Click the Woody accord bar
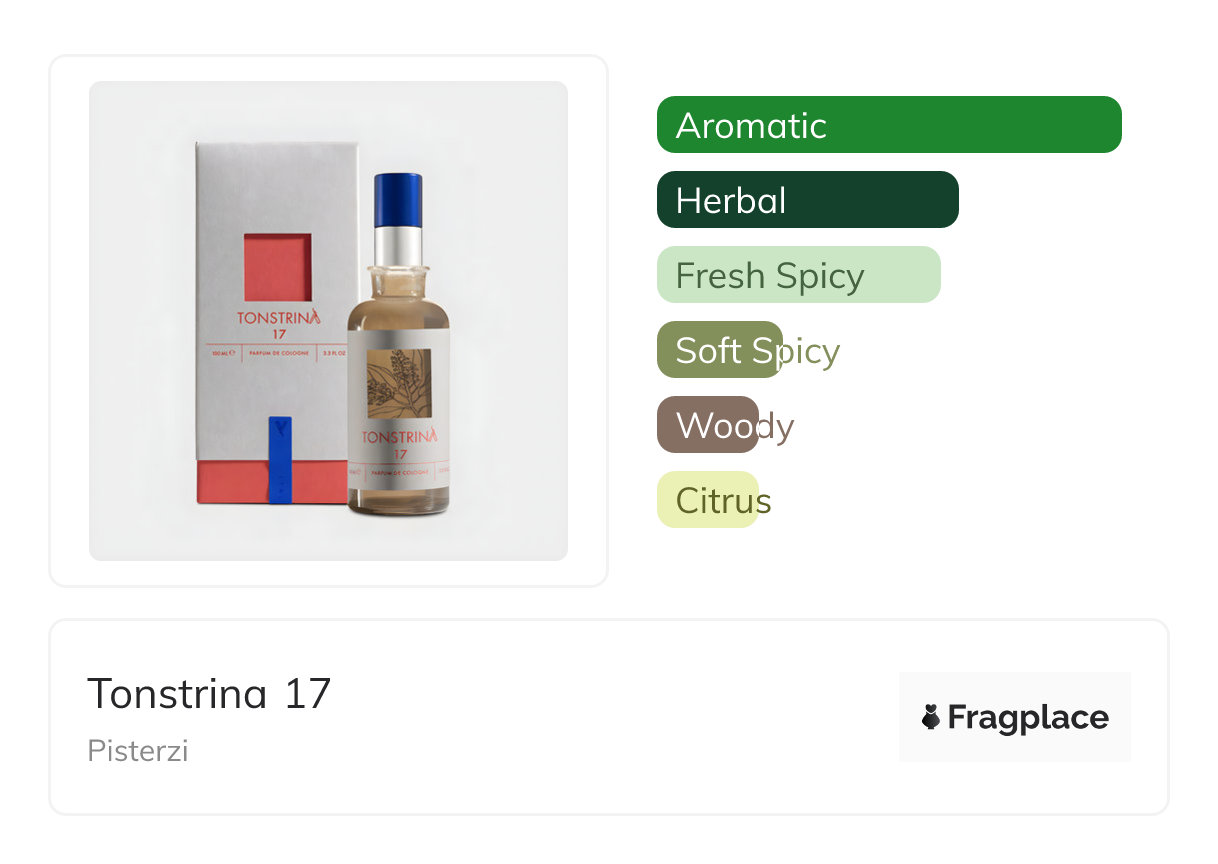This screenshot has width=1218, height=864. [x=708, y=425]
